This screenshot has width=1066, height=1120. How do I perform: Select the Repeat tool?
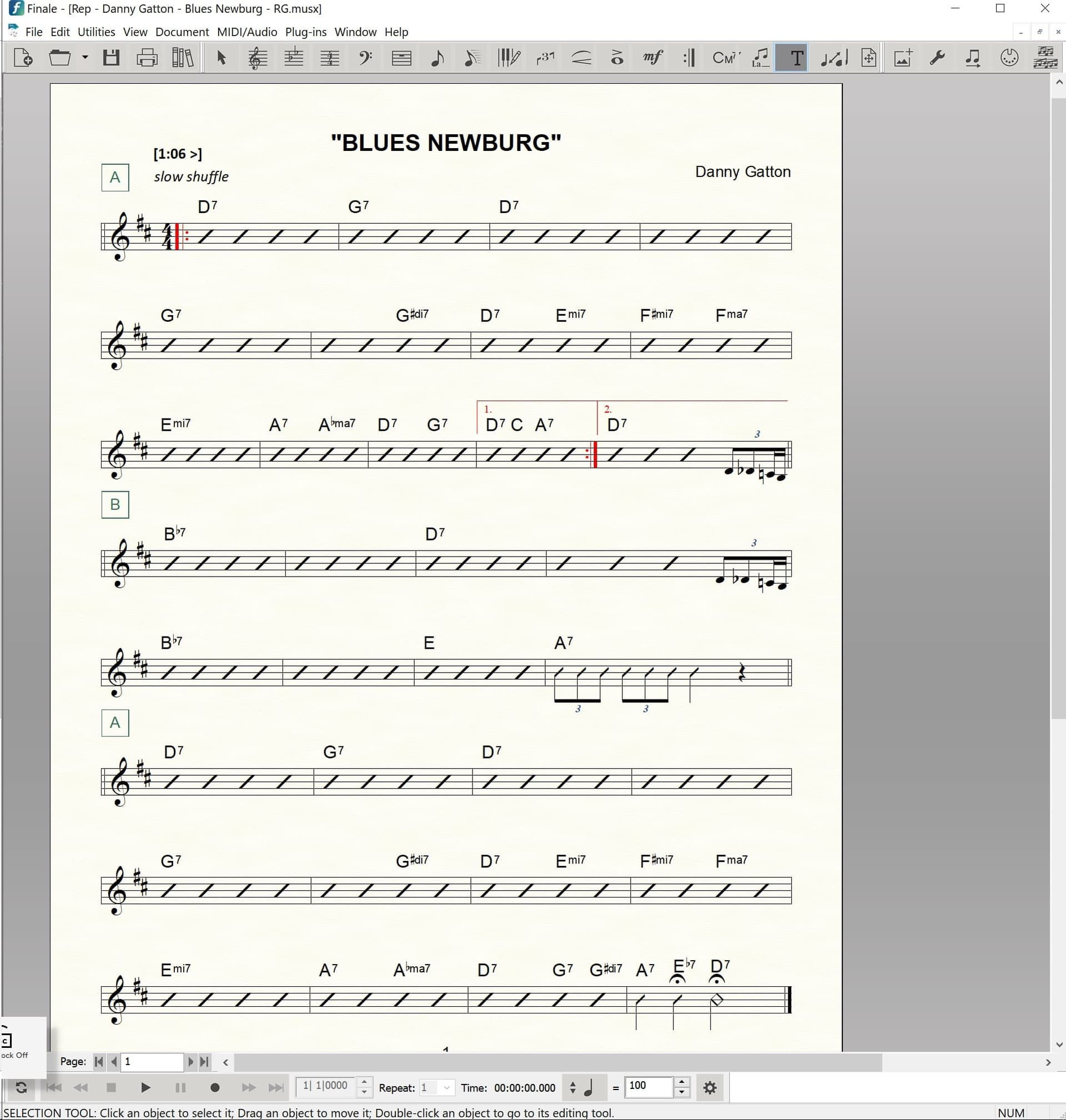point(688,58)
